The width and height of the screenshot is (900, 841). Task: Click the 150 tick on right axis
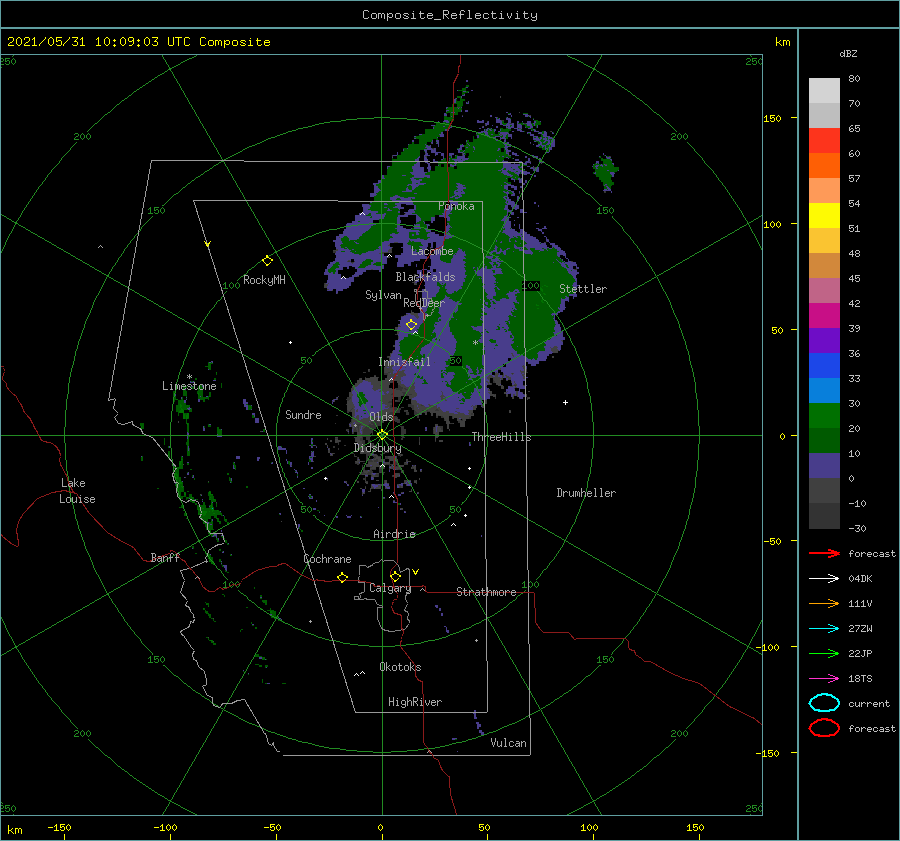point(772,118)
